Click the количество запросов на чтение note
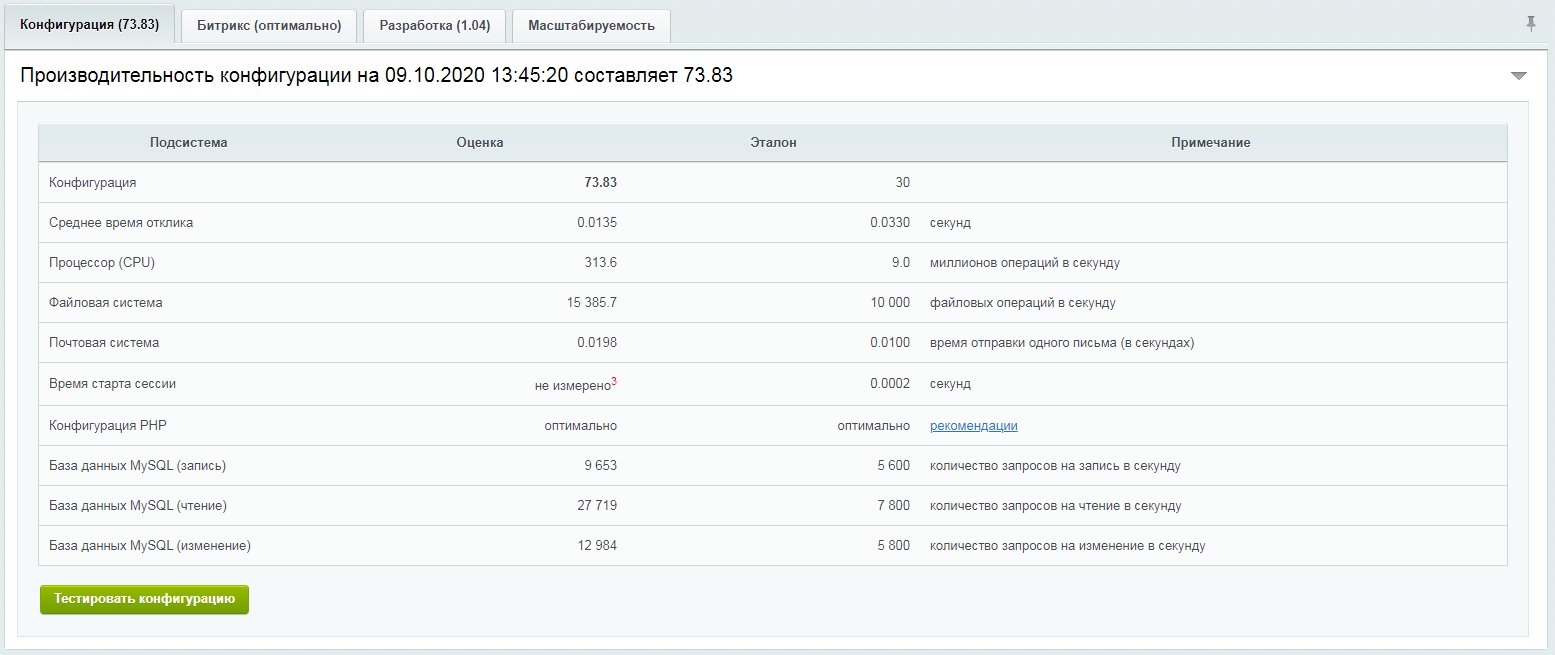The height and width of the screenshot is (655, 1555). tap(1056, 506)
